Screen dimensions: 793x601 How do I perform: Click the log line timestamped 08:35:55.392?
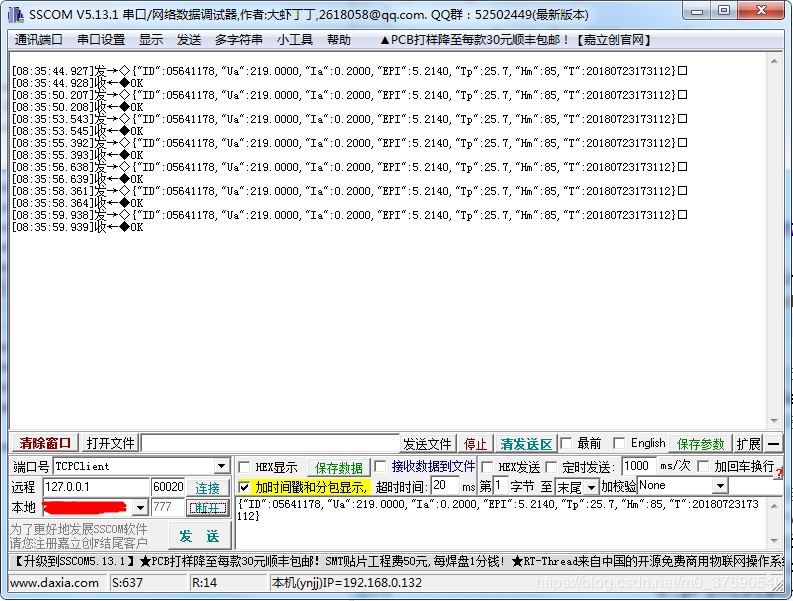point(349,143)
